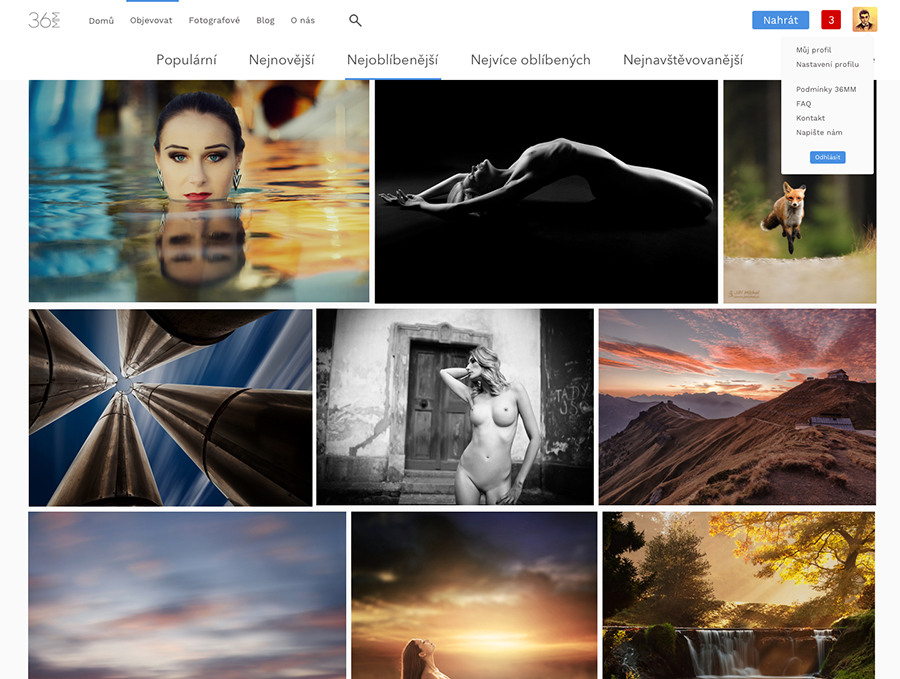Switch to the Populární tab
This screenshot has width=900, height=679.
(186, 60)
